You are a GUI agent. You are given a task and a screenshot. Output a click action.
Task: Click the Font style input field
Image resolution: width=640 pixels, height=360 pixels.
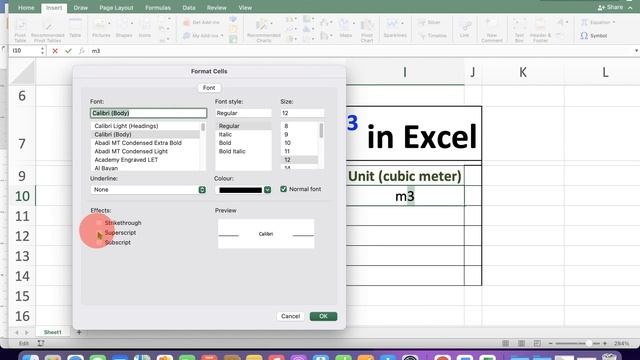[x=243, y=113]
